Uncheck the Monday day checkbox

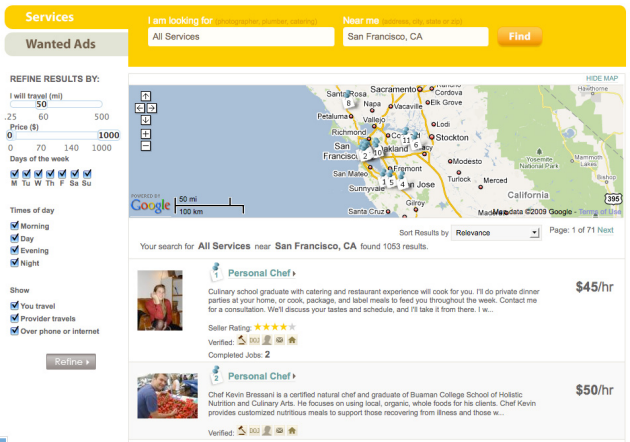coord(14,172)
